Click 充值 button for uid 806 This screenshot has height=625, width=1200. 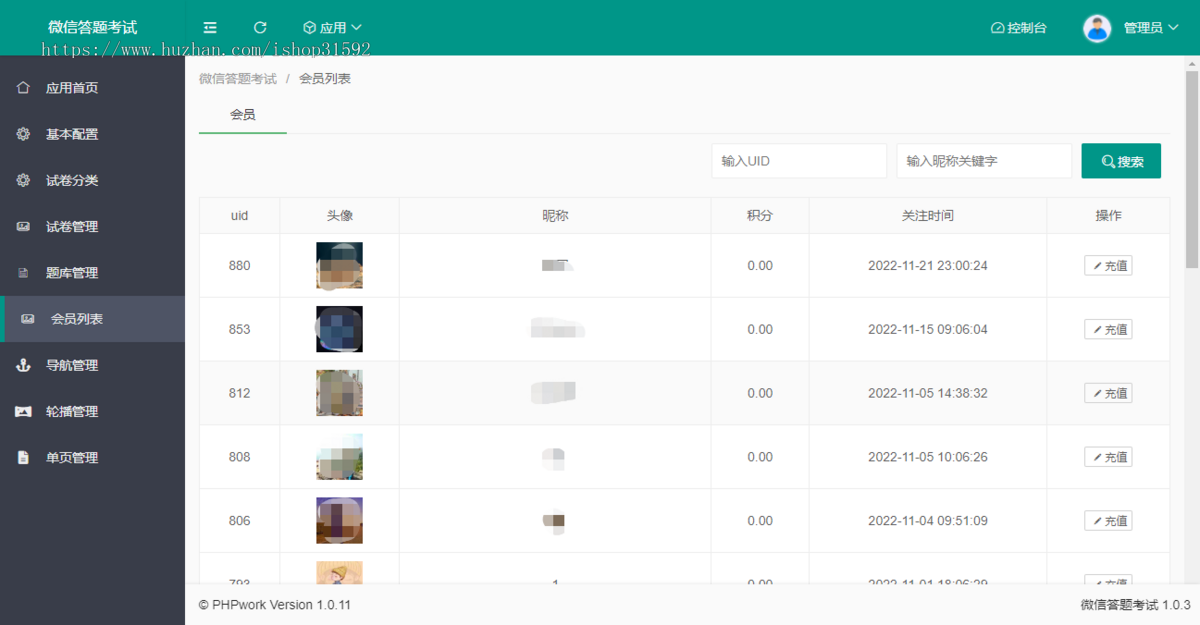[1108, 521]
